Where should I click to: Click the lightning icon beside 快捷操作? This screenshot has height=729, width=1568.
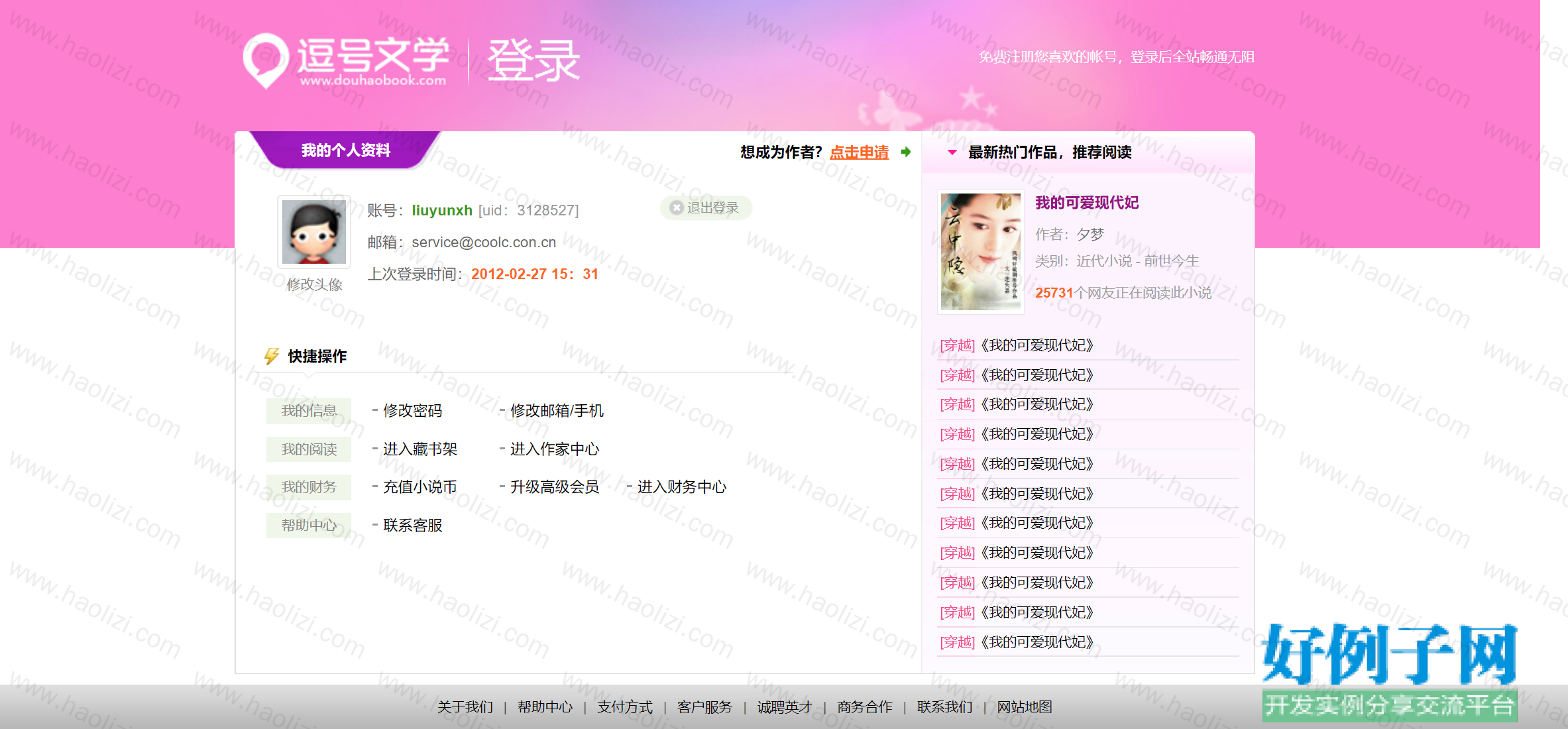(x=272, y=356)
